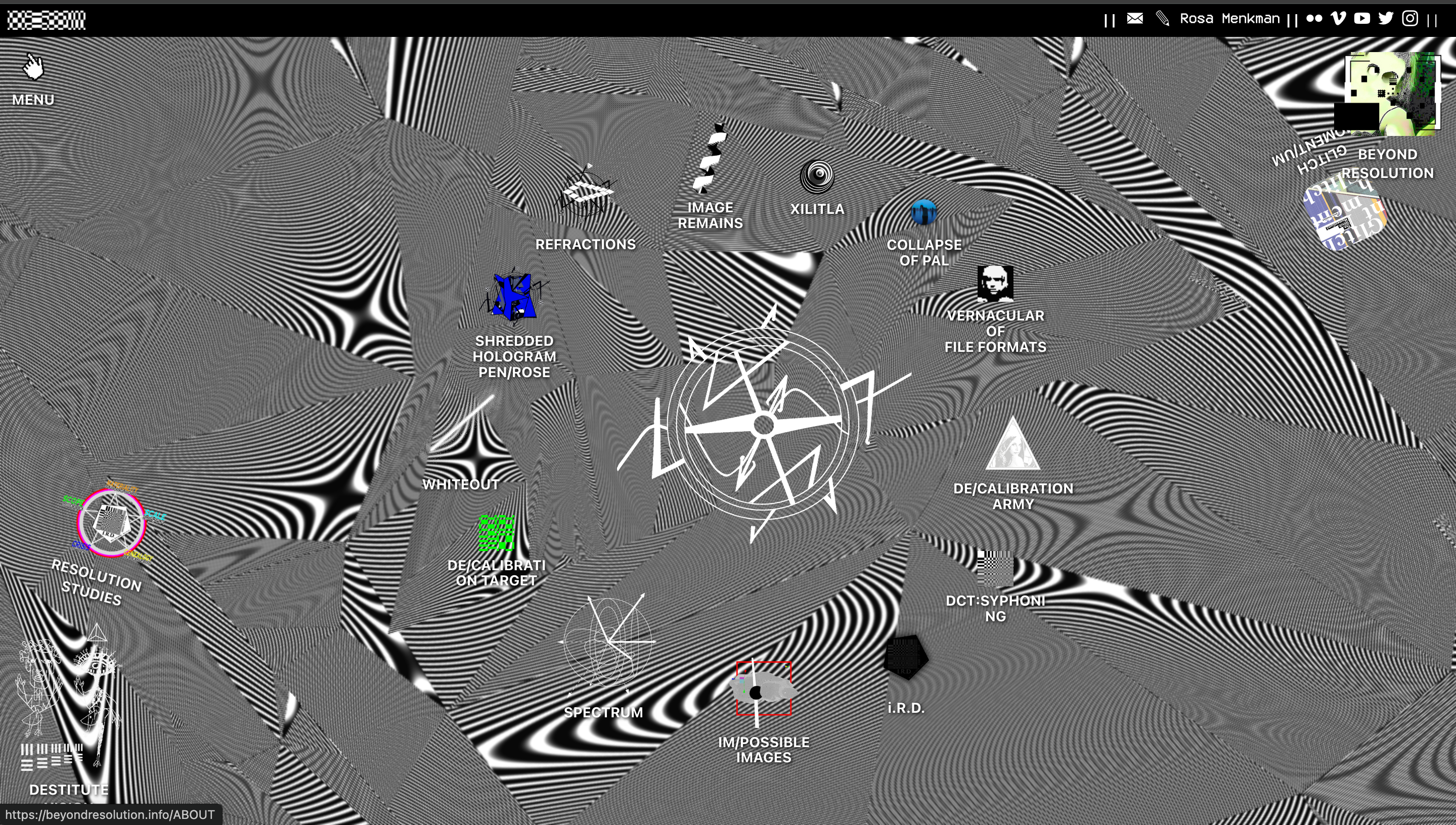Open the XILITLA spiral icon
1456x825 pixels.
[x=817, y=176]
